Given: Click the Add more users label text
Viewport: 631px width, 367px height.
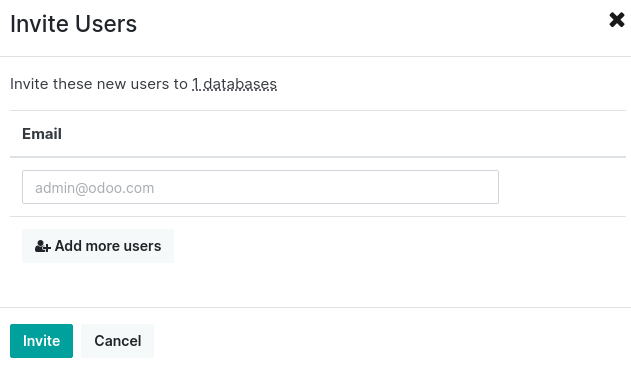Looking at the screenshot, I should (x=108, y=246).
